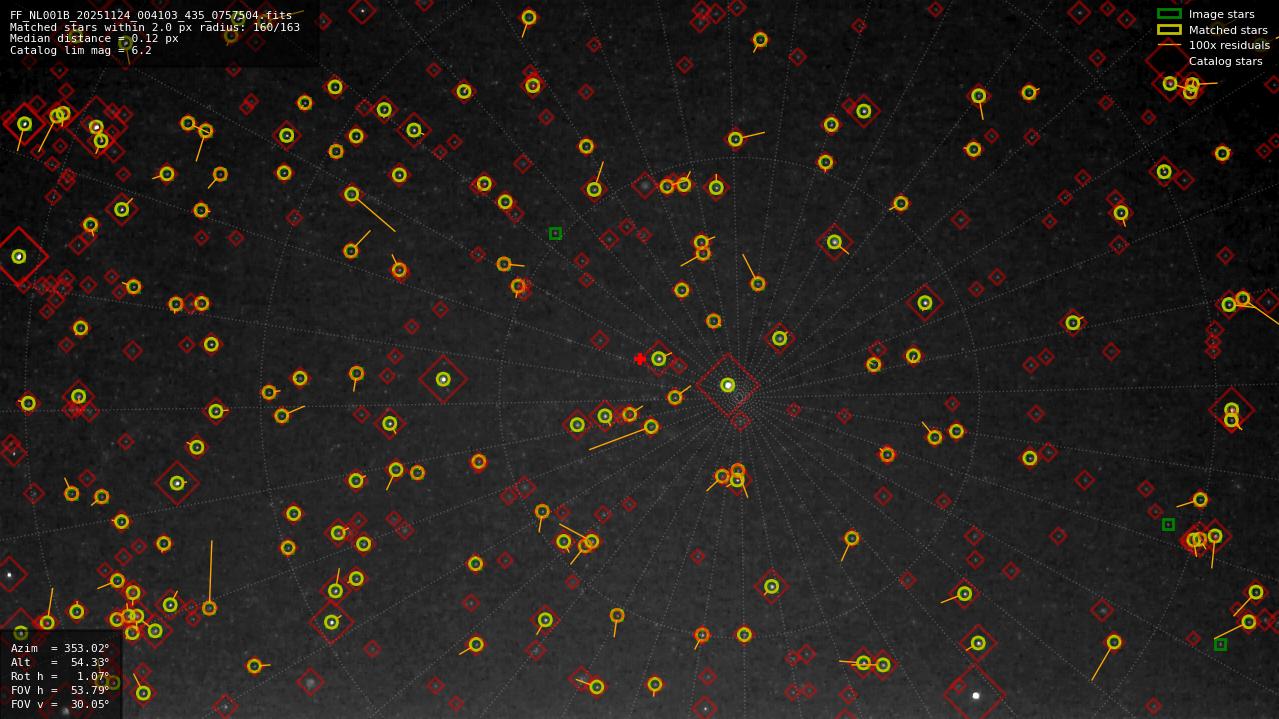Select the large red diamond at field center
Image resolution: width=1279 pixels, height=719 pixels.
click(x=729, y=387)
